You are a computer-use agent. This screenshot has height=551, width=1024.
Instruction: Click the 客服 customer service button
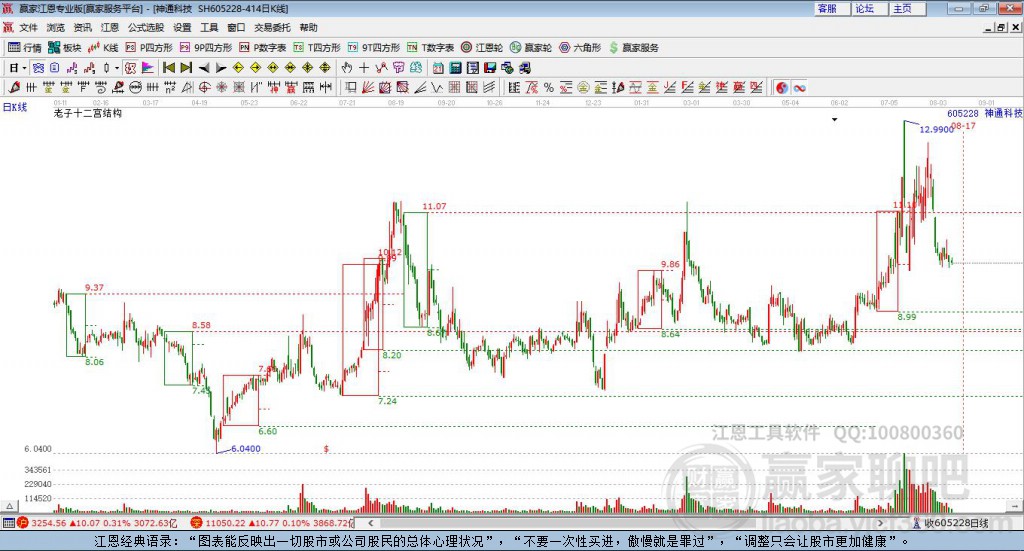[827, 8]
